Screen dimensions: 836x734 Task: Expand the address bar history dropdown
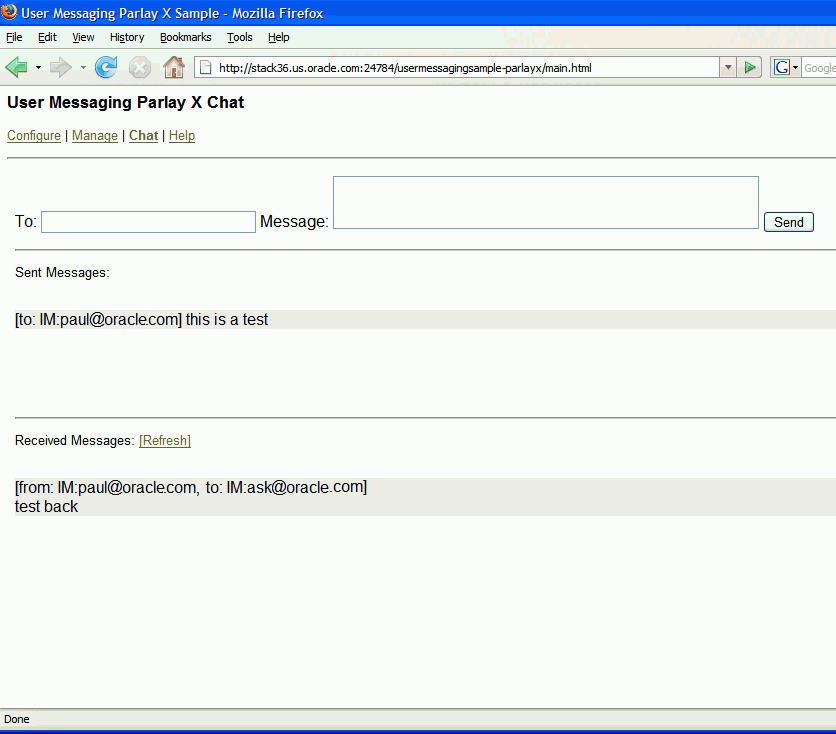[728, 68]
